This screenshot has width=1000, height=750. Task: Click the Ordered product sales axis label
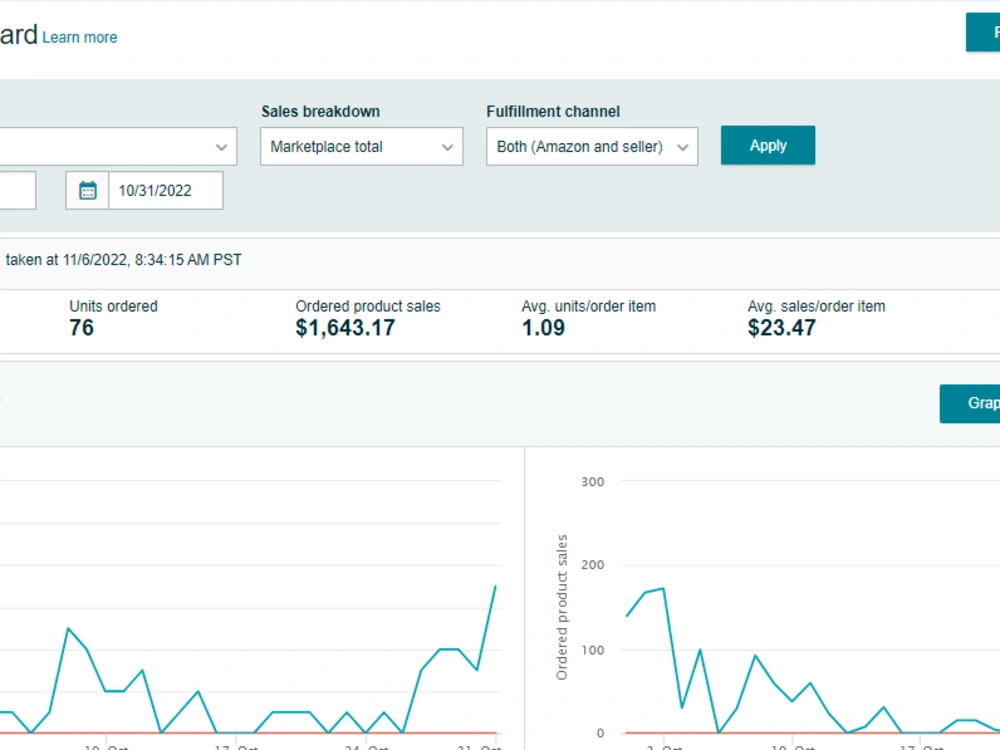tap(561, 607)
